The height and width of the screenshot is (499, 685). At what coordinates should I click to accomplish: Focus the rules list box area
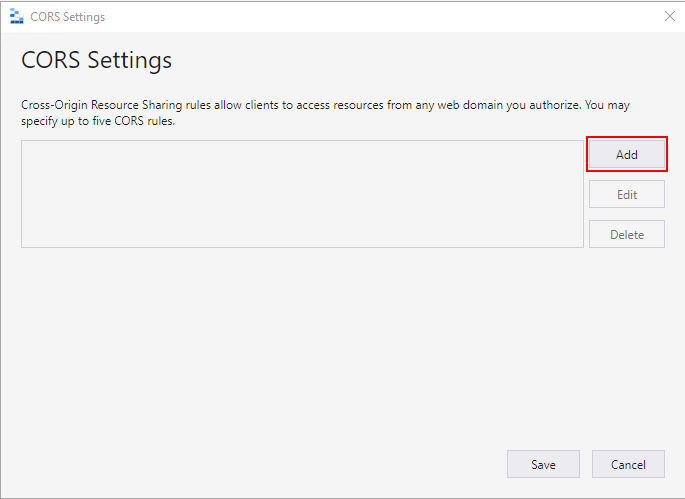302,194
